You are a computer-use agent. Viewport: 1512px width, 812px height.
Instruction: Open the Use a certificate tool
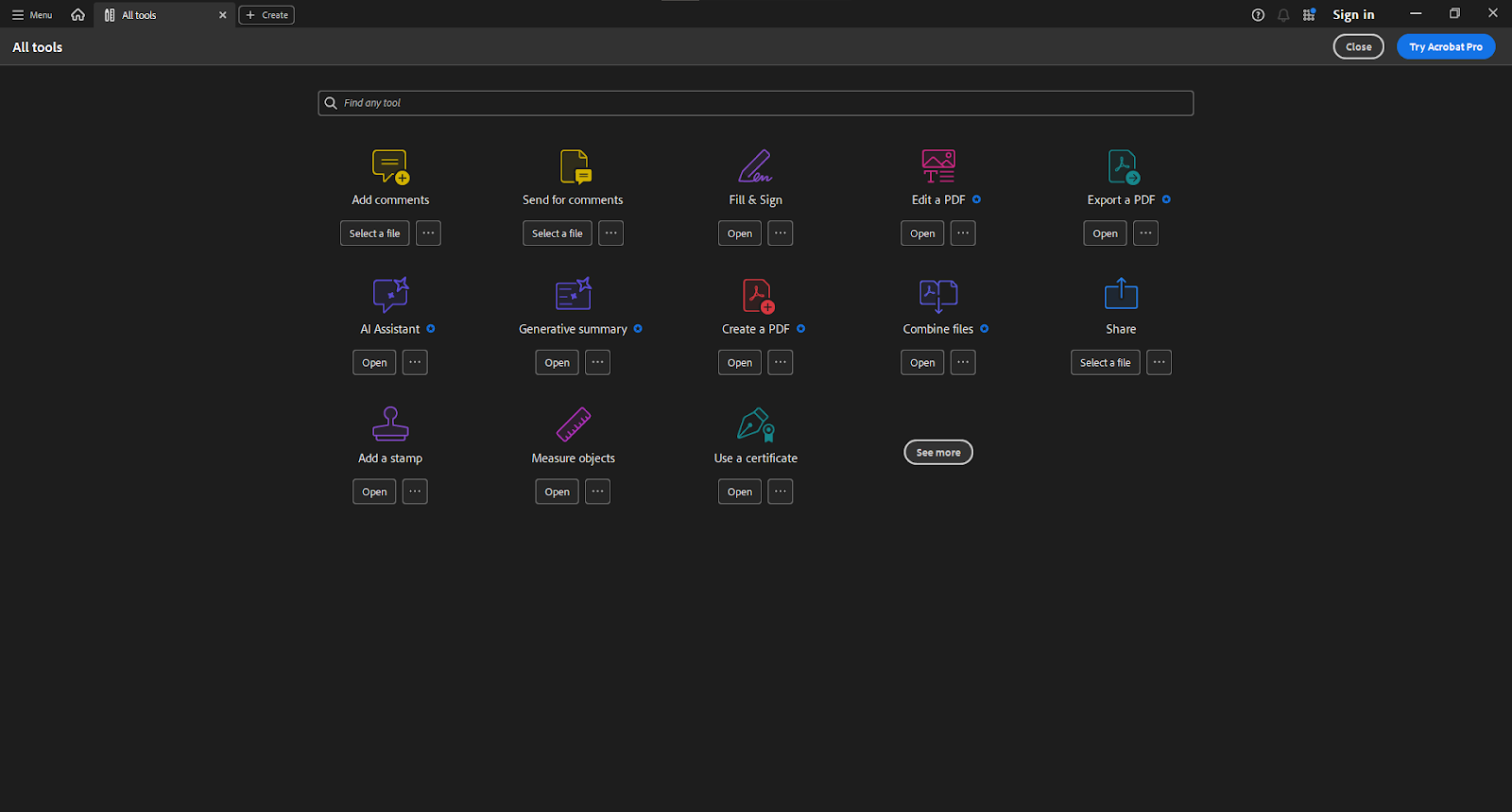(740, 492)
